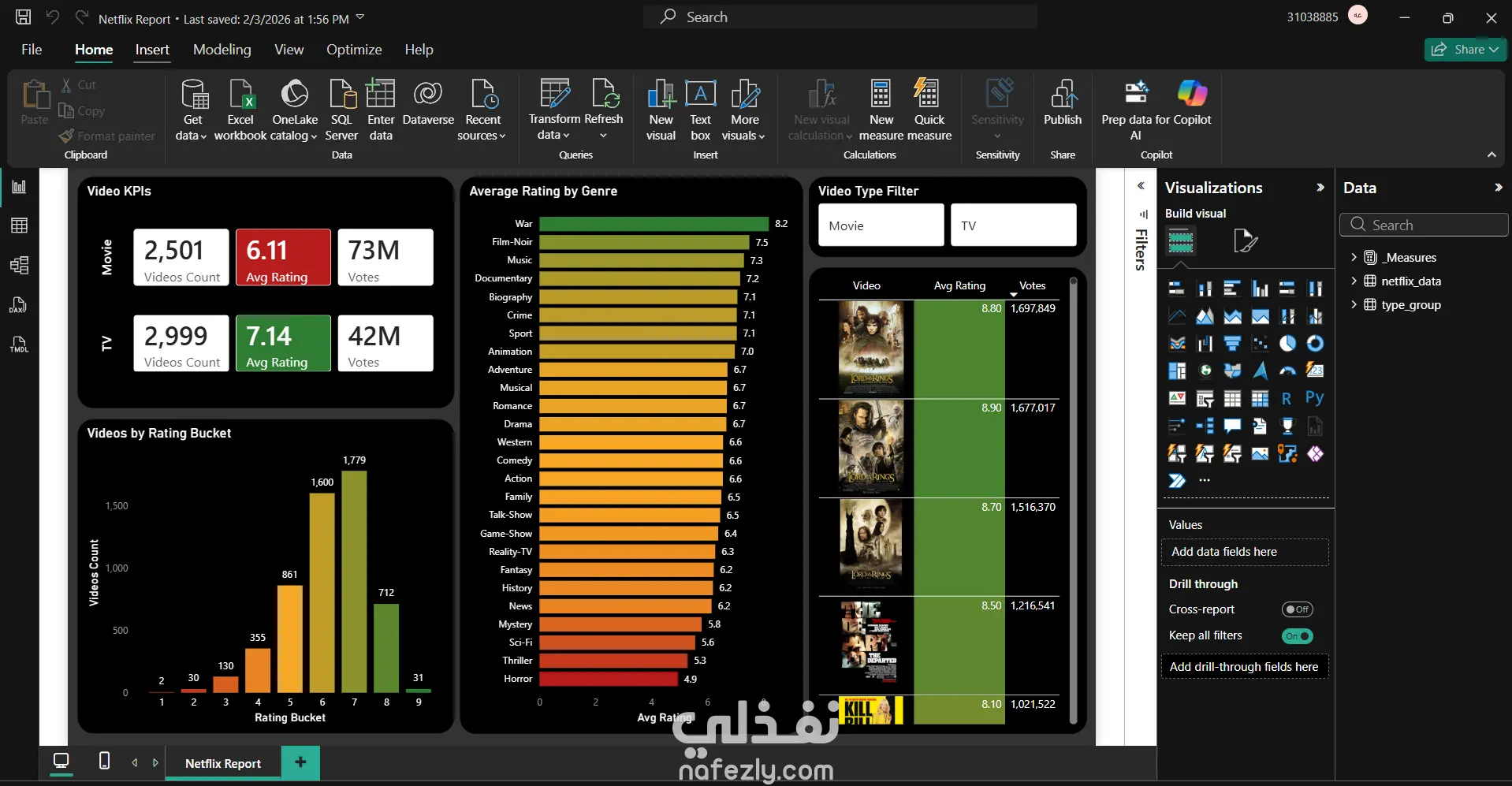Click the title bar Search box

pos(840,17)
